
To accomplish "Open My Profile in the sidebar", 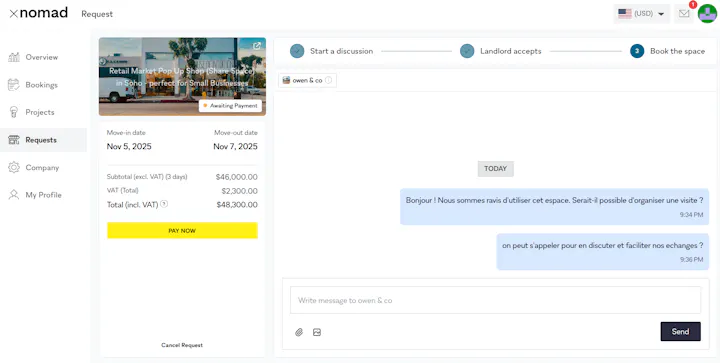I will 43,195.
